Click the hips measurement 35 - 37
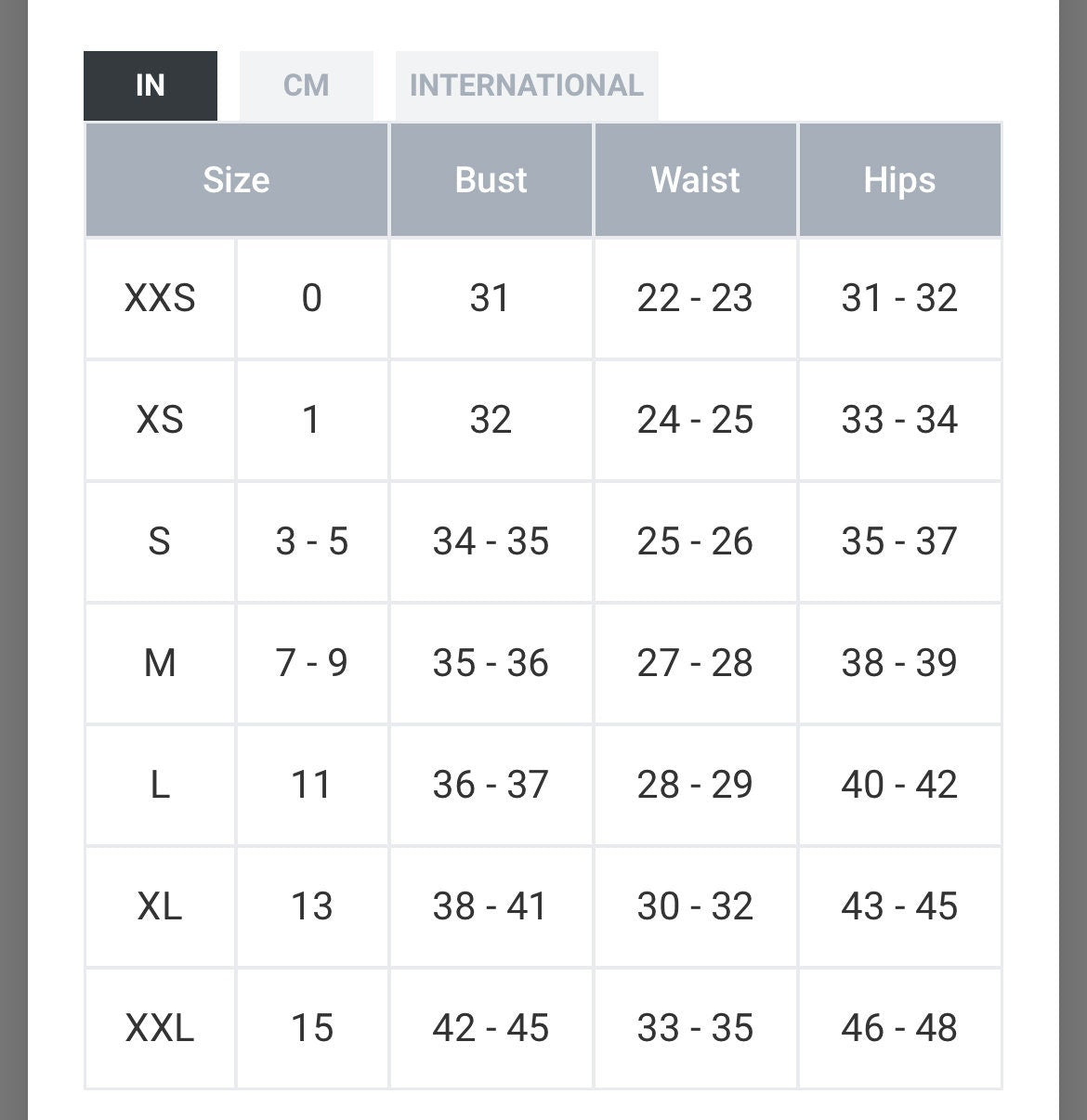This screenshot has height=1120, width=1087. (899, 541)
